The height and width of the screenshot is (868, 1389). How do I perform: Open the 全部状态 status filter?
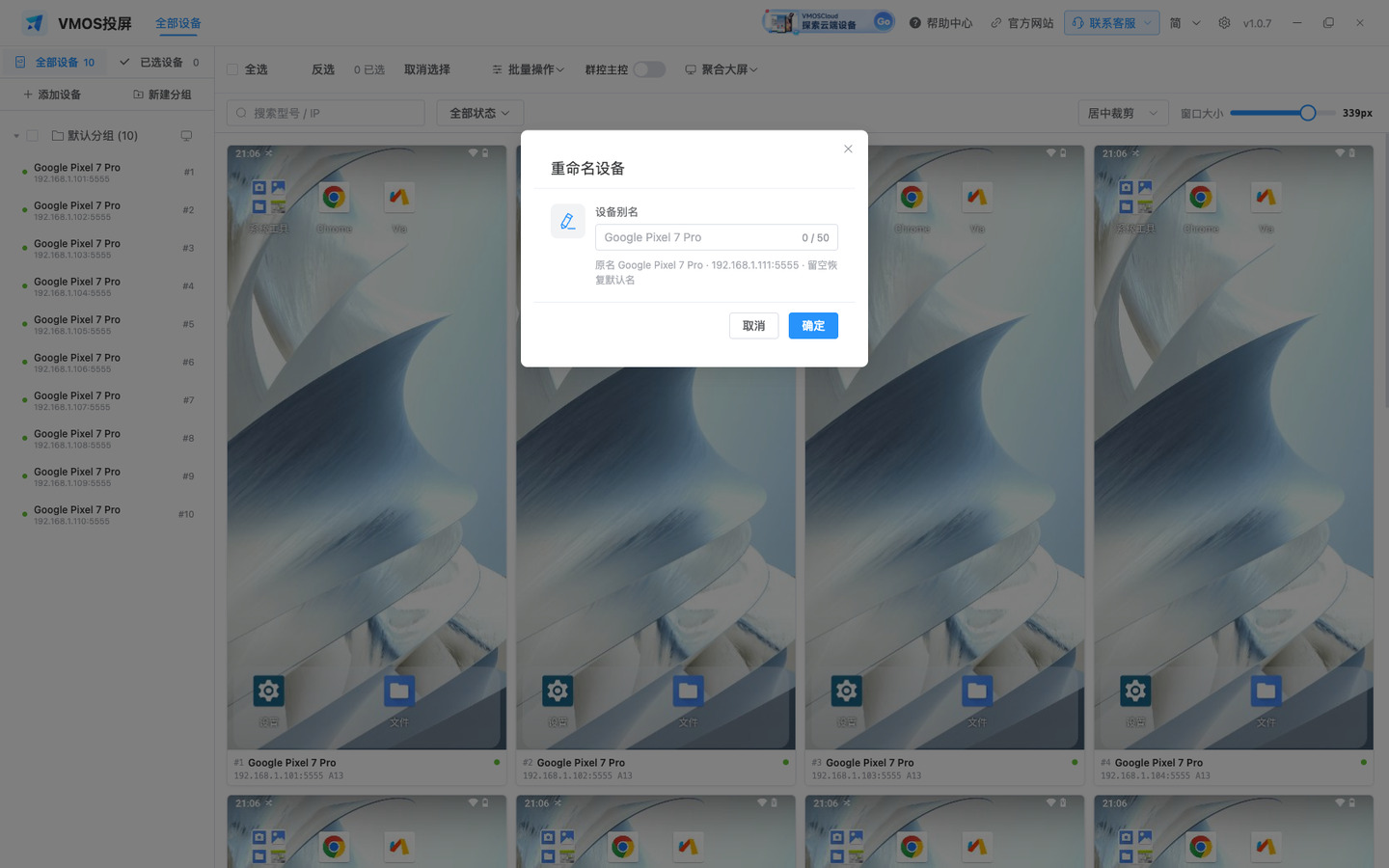[479, 113]
